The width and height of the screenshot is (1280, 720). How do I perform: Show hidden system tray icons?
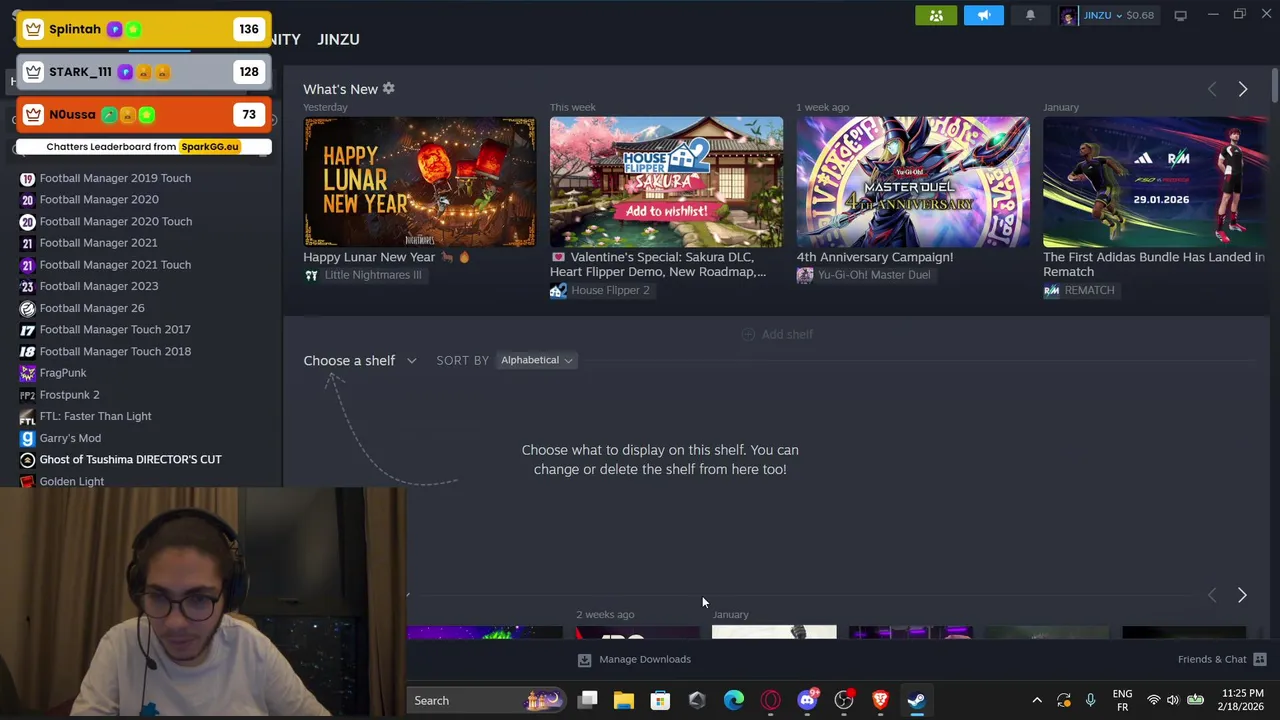tap(1037, 700)
